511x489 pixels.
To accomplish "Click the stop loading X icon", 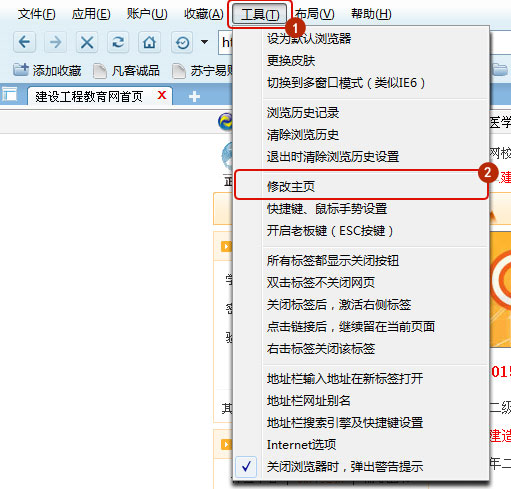I will [87, 42].
